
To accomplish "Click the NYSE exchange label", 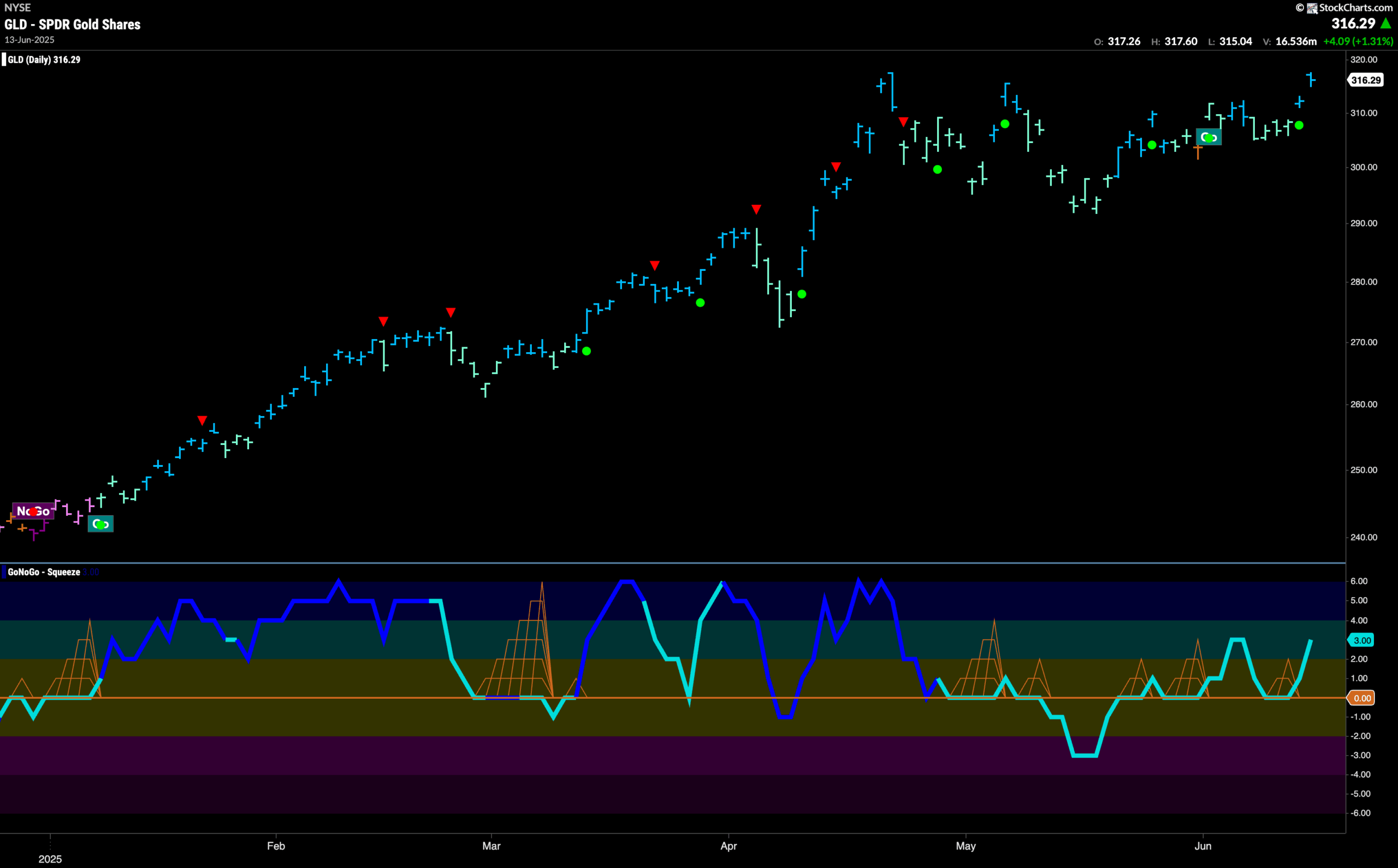I will tap(17, 8).
